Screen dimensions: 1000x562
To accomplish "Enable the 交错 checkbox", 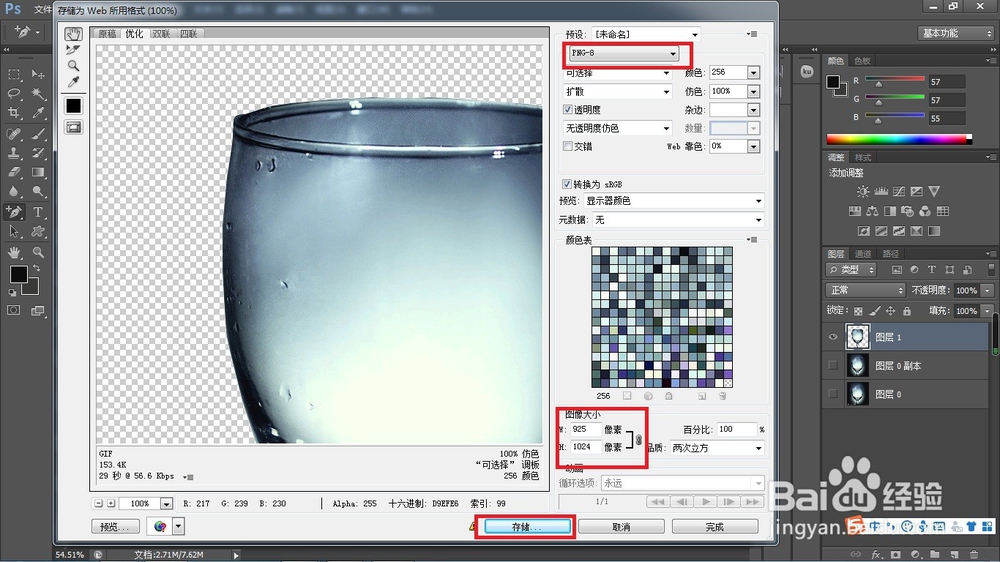I will (x=567, y=146).
